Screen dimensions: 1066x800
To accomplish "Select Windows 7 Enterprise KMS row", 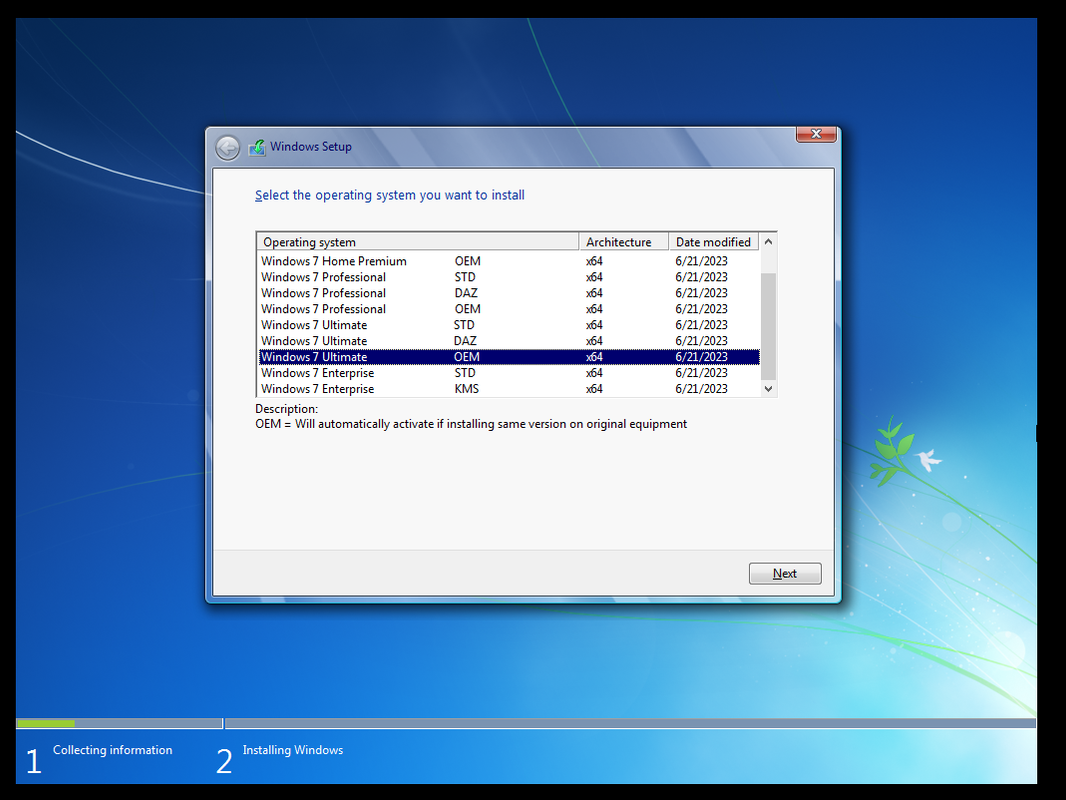I will (509, 389).
